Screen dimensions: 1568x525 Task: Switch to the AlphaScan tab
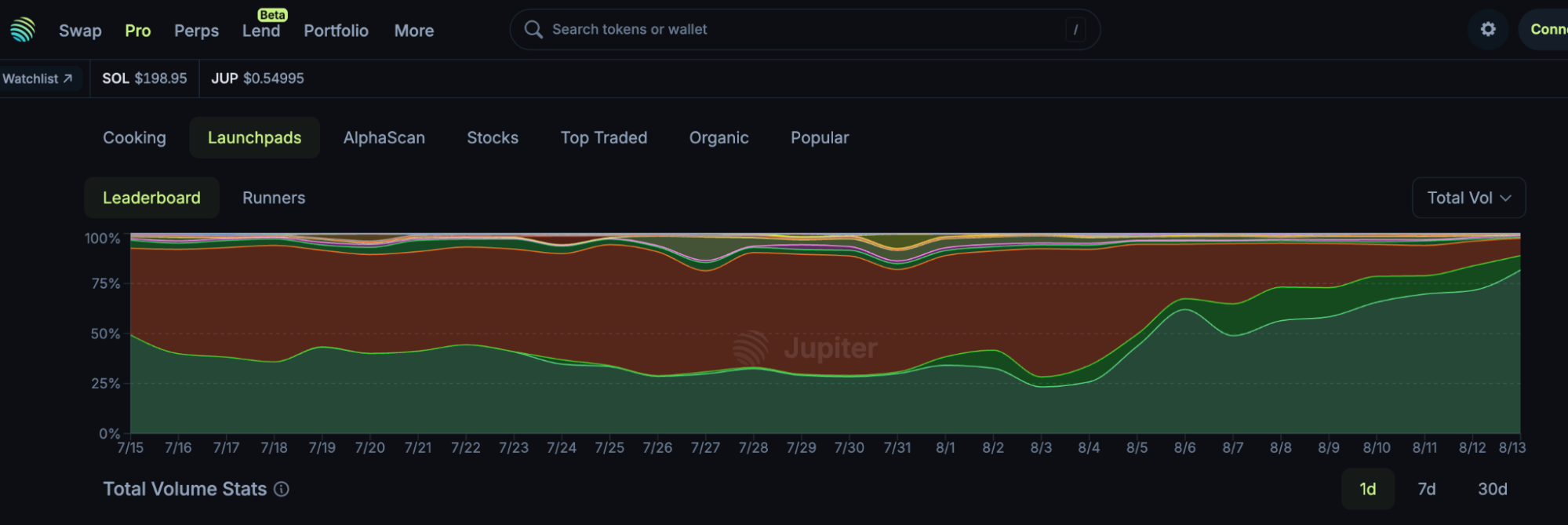(x=384, y=137)
